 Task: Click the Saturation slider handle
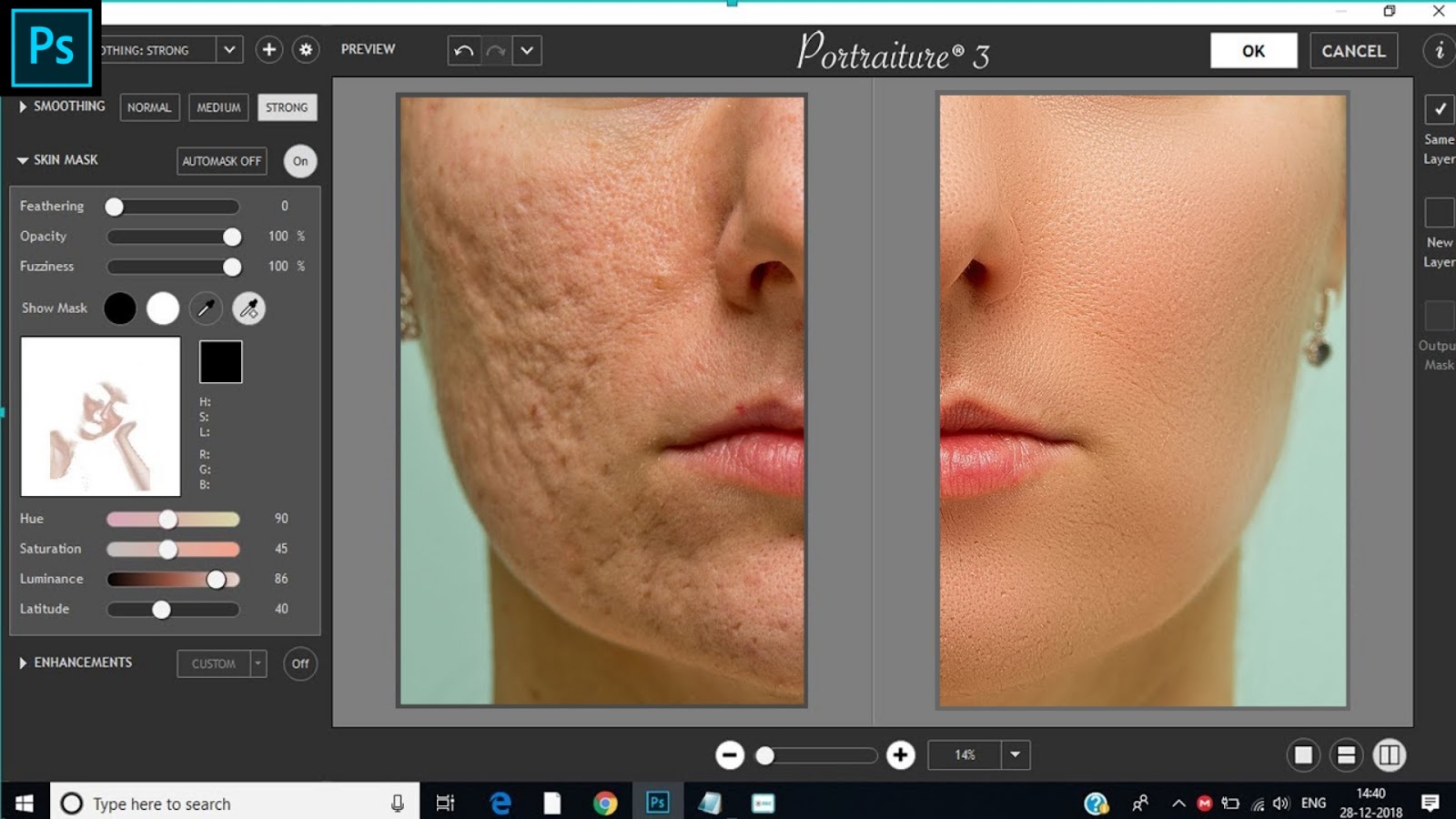tap(167, 550)
